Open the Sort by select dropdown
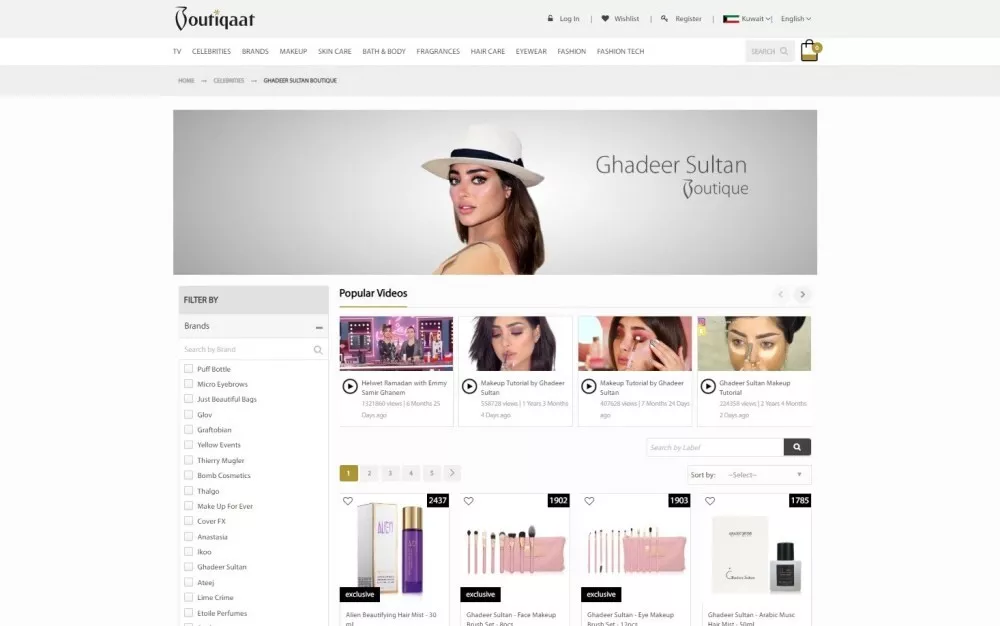Image resolution: width=1000 pixels, height=626 pixels. pyautogui.click(x=765, y=475)
